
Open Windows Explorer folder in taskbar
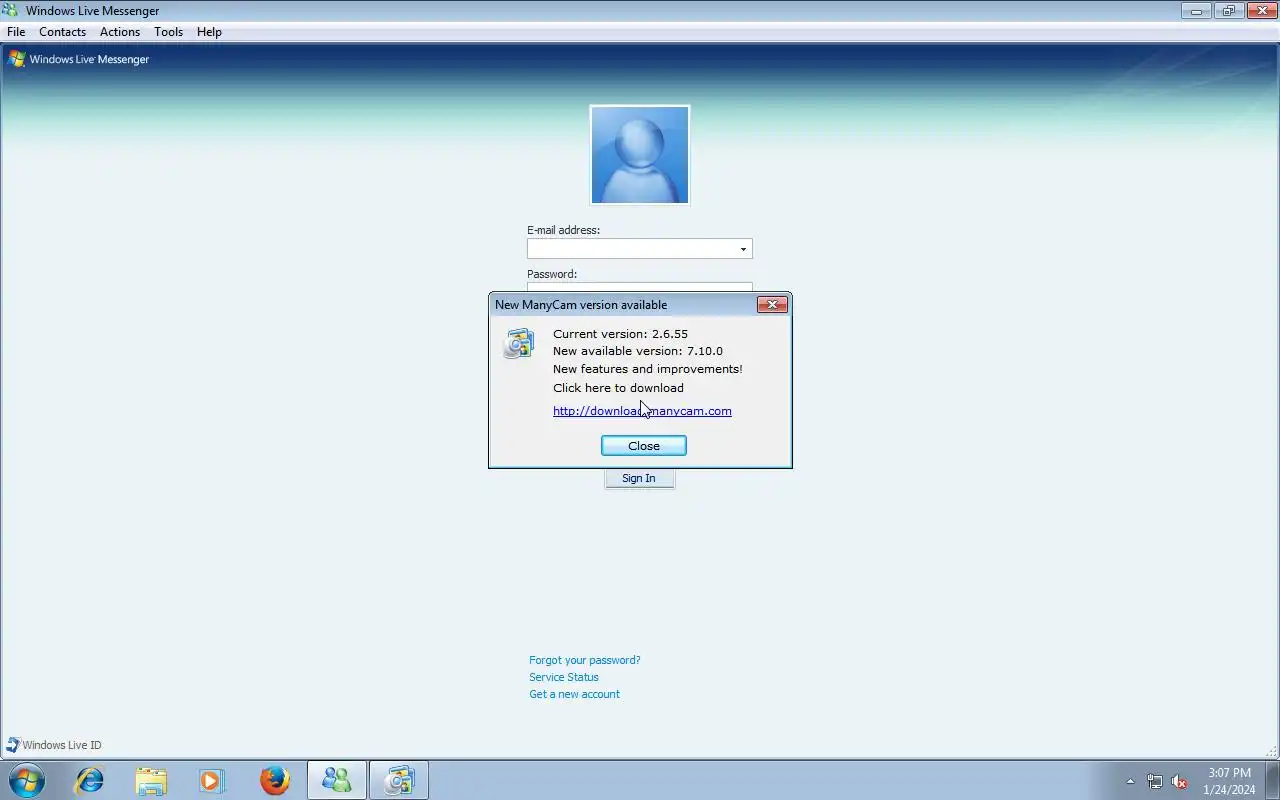point(151,780)
